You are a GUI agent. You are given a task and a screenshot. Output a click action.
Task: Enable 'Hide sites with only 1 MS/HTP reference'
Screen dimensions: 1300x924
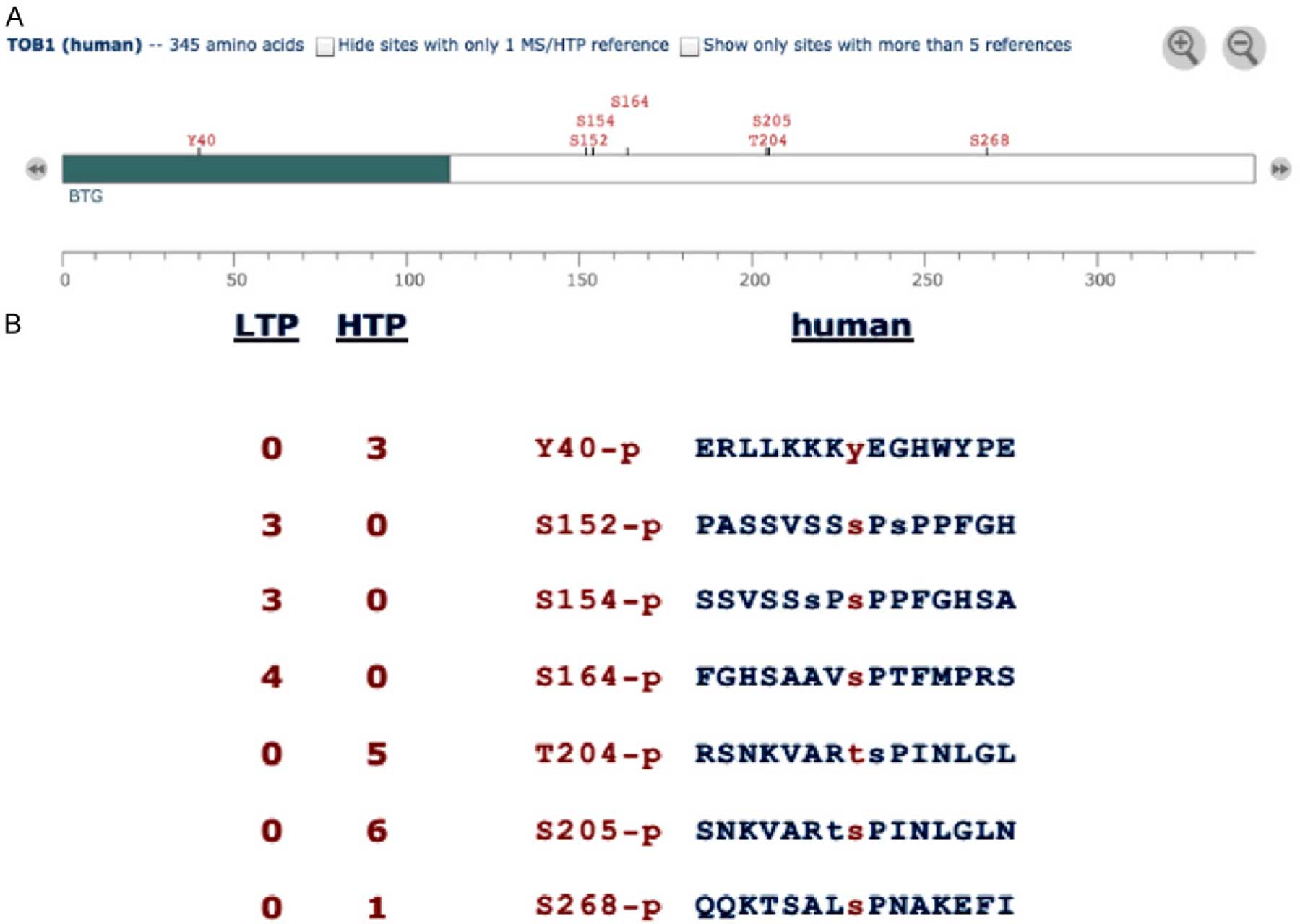[x=325, y=47]
